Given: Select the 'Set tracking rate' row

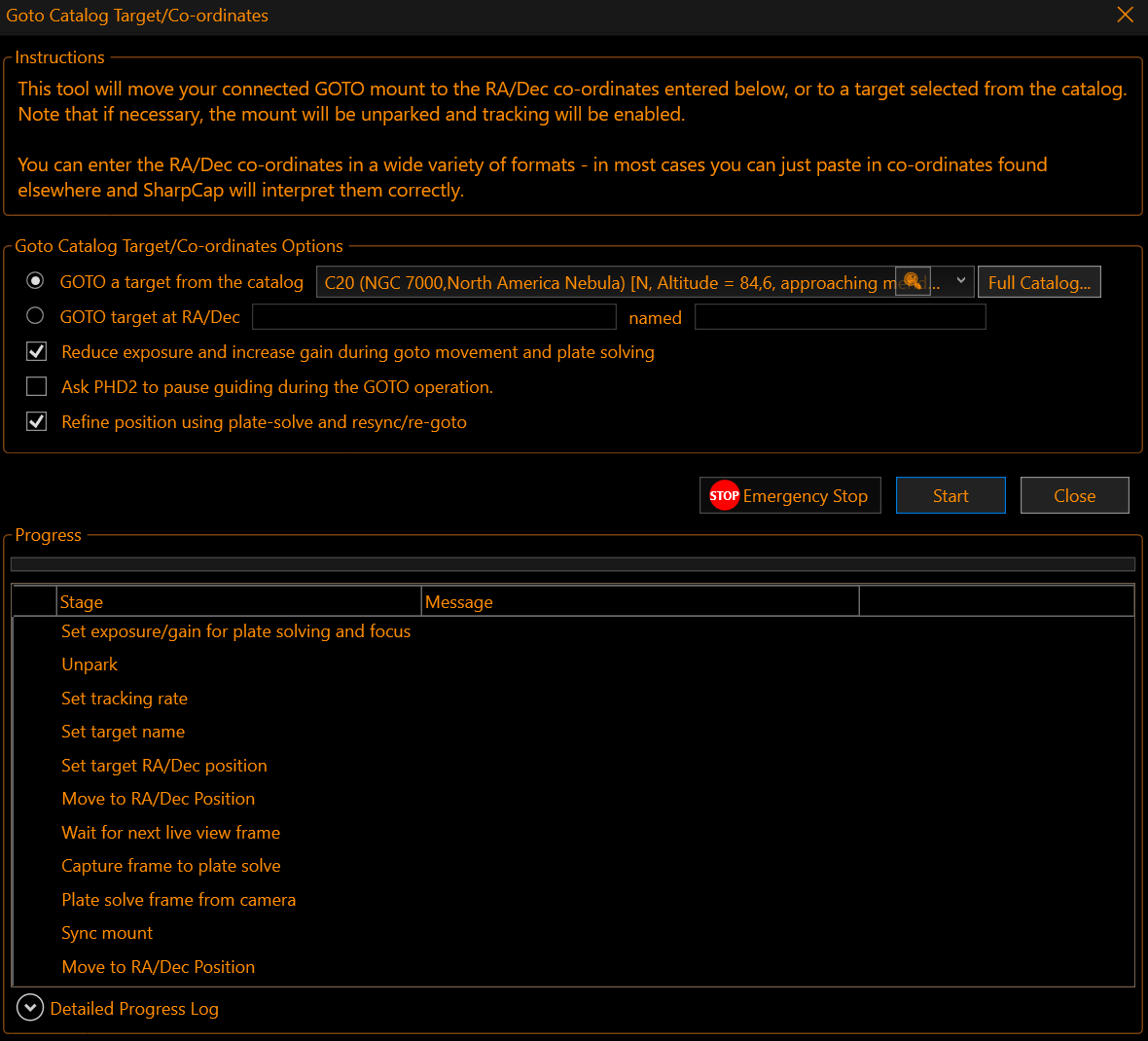Looking at the screenshot, I should click(x=572, y=698).
